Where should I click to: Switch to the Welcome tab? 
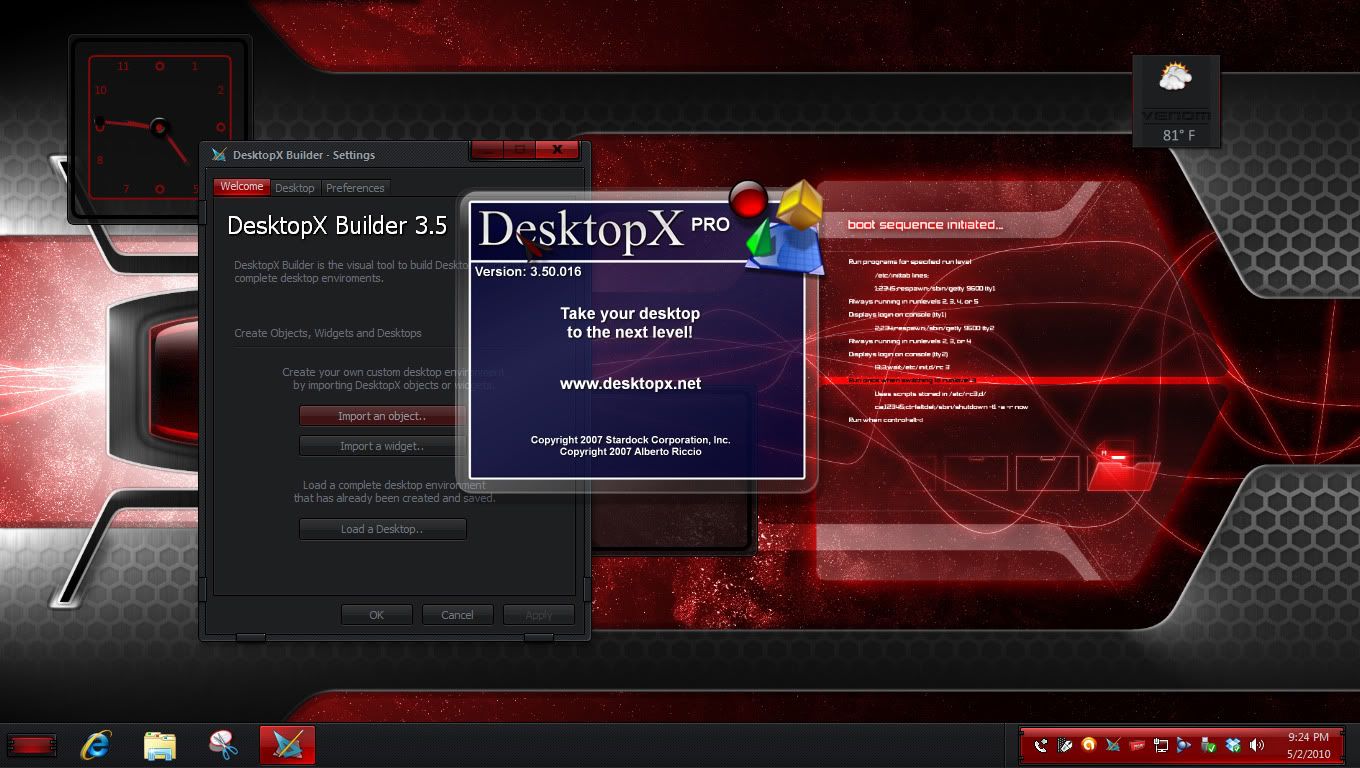click(241, 187)
